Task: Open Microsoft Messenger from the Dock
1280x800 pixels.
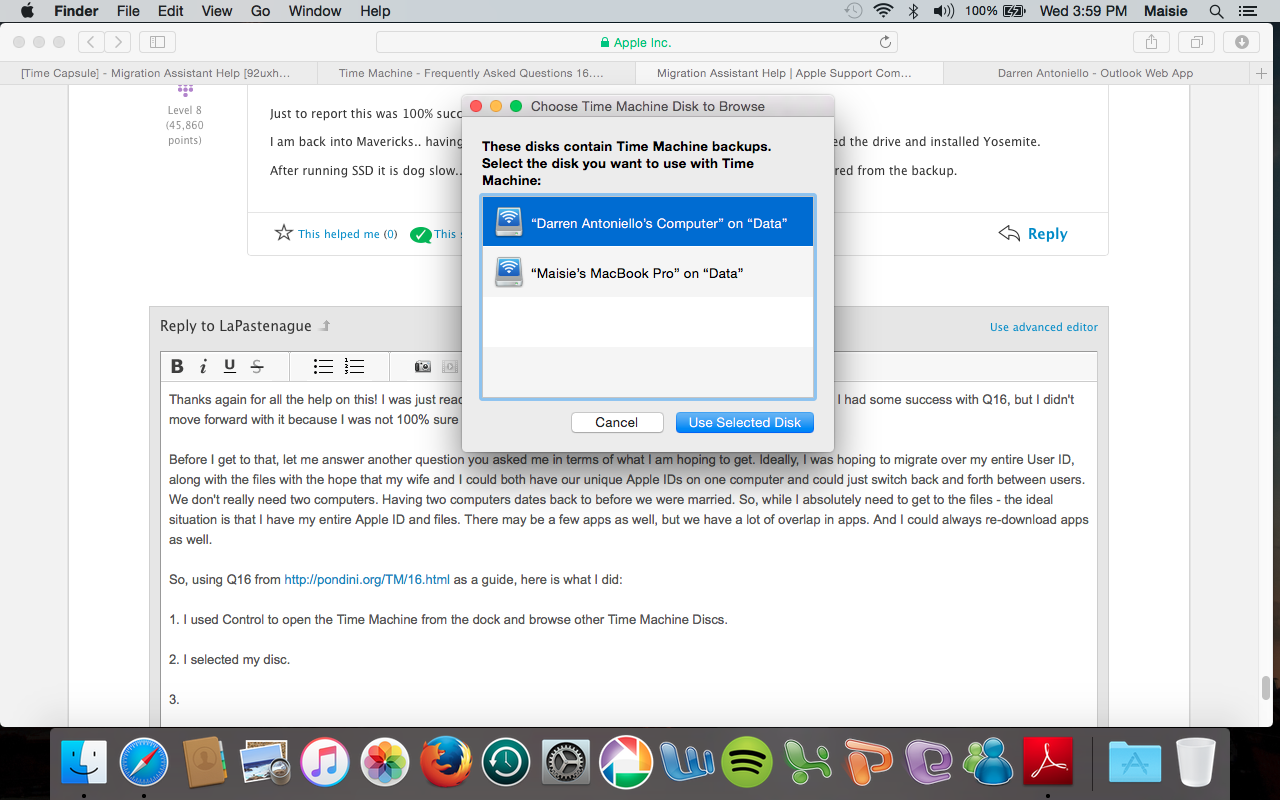Action: [988, 763]
